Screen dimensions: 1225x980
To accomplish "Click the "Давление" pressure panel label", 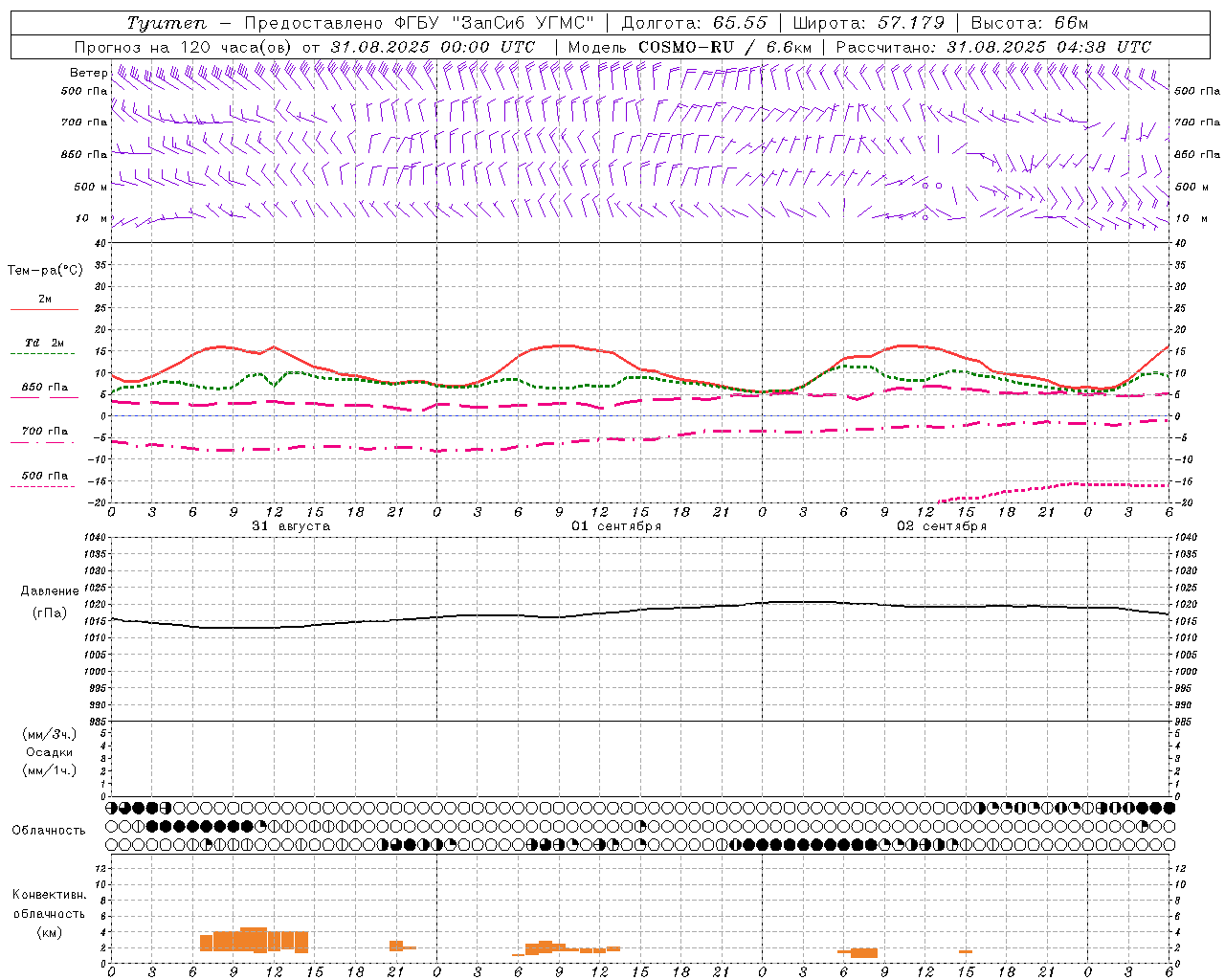I will coord(50,591).
